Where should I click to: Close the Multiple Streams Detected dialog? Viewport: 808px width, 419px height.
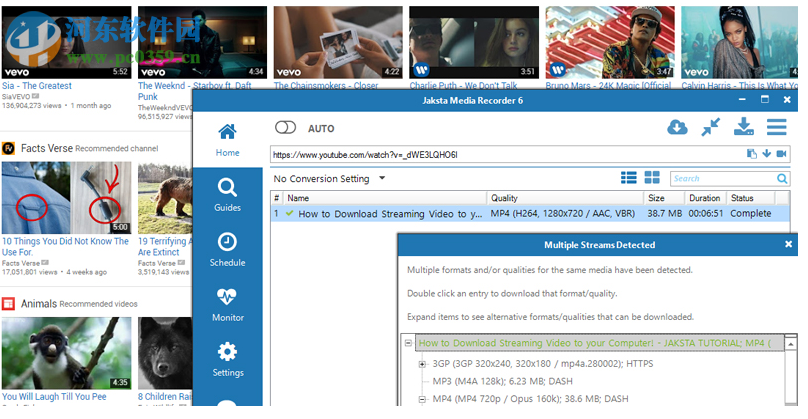[x=788, y=244]
